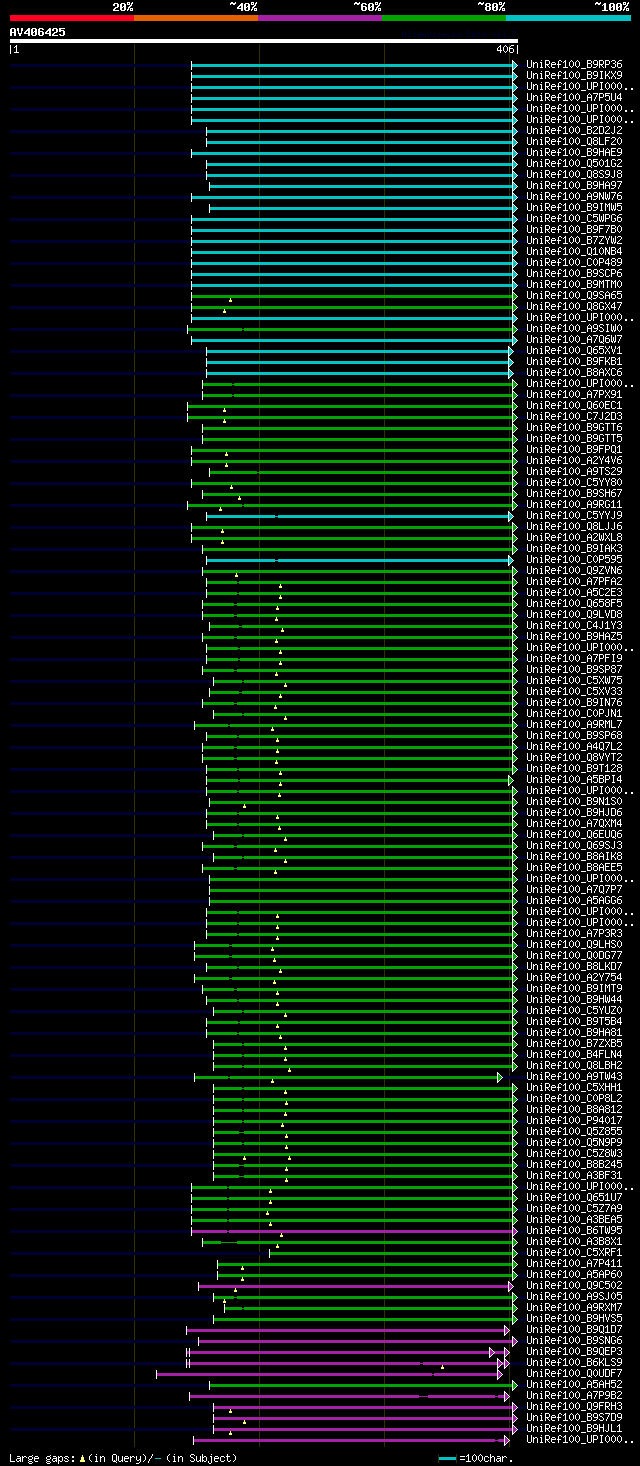The image size is (640, 1466).
Task: Select the UniRef100_Q501G2 label
Action: [x=574, y=163]
